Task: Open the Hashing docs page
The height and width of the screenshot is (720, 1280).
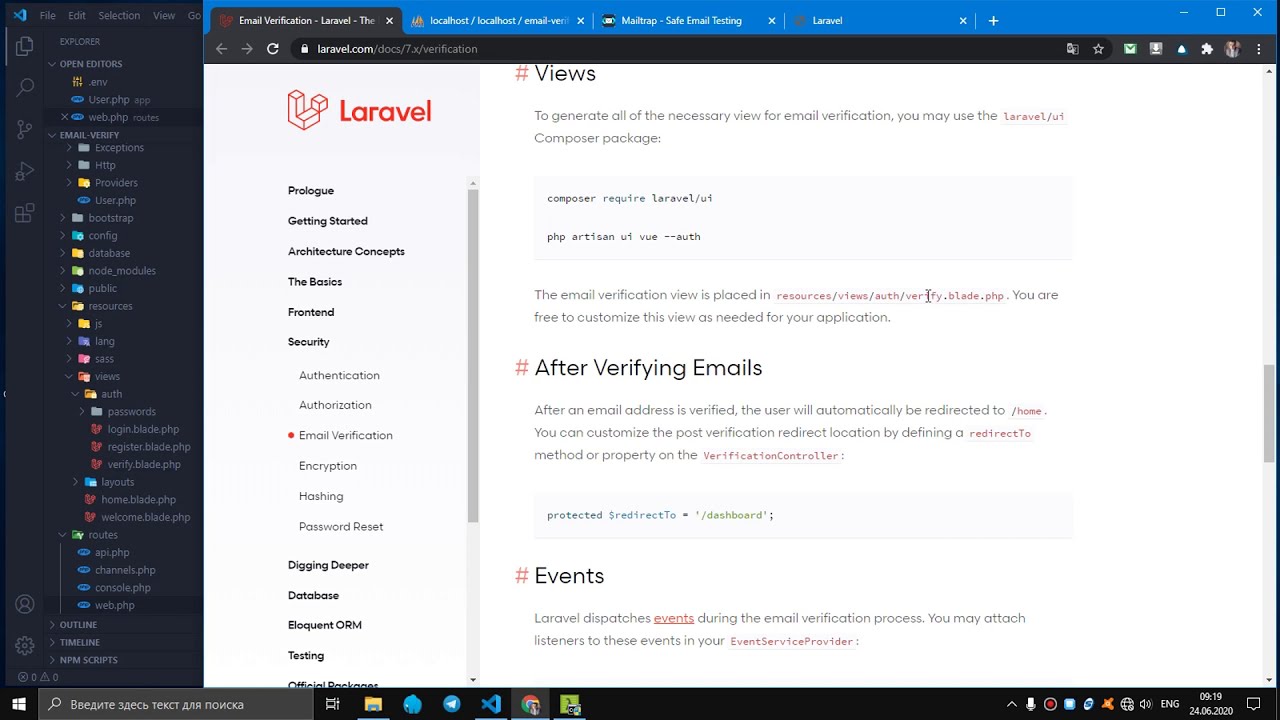Action: point(321,496)
